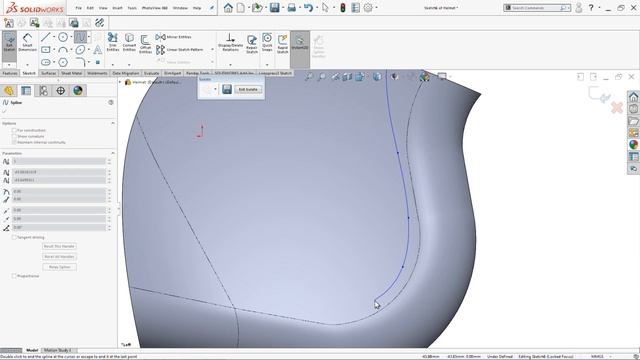Select the Ellipse sketch tool

coord(80,50)
